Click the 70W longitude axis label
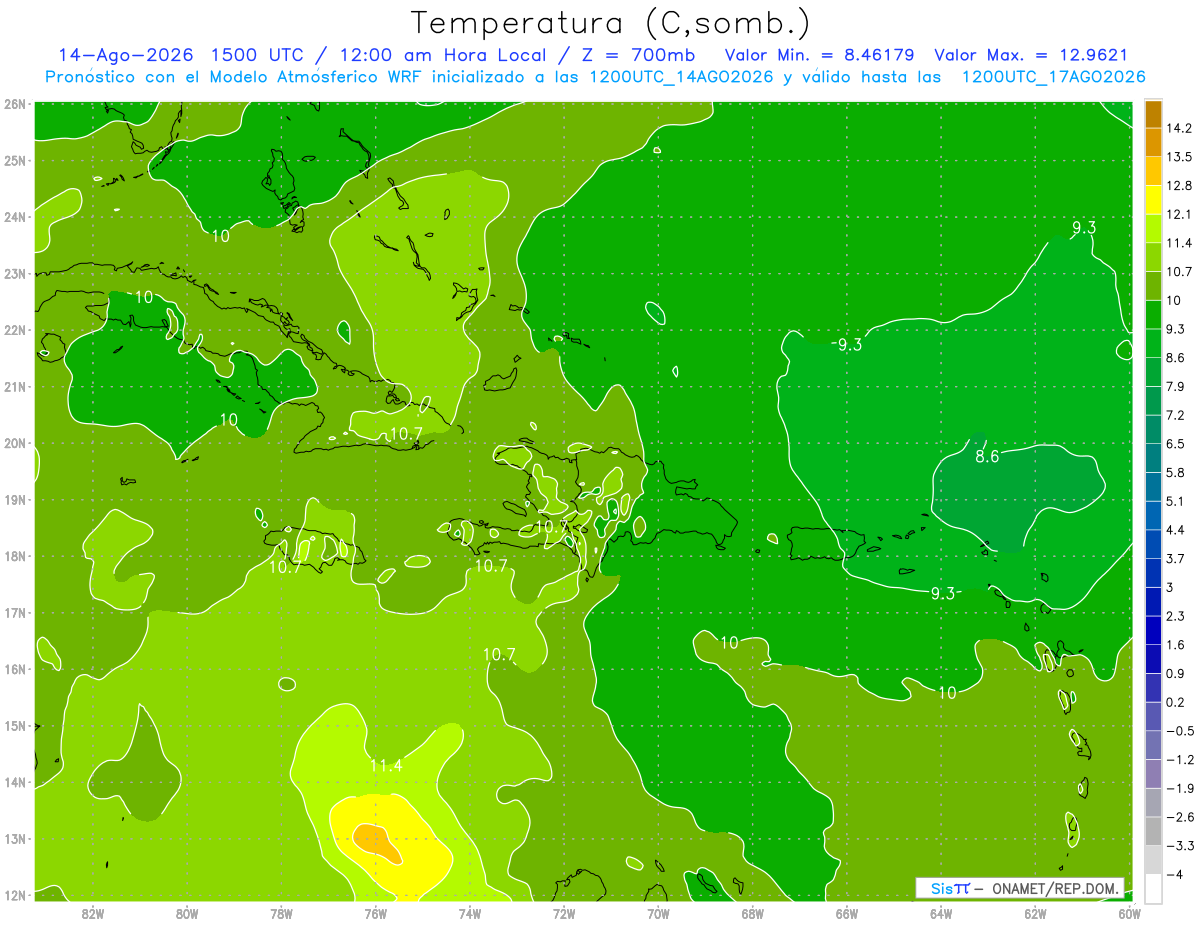This screenshot has width=1200, height=927. pos(658,913)
